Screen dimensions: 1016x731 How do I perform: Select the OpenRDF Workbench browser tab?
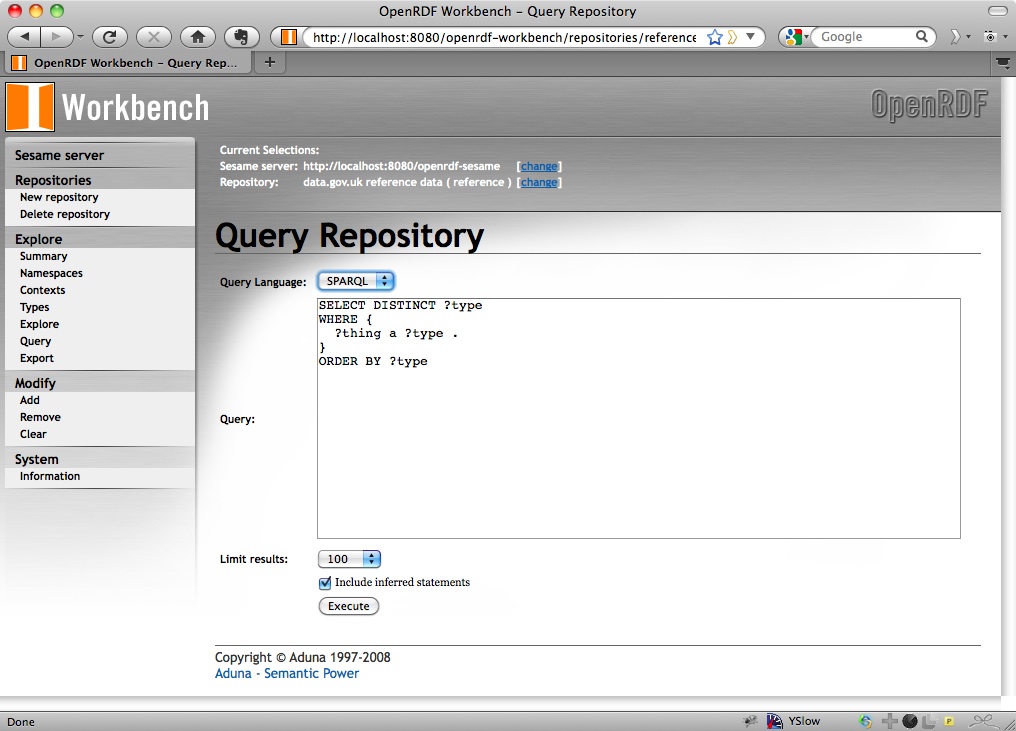tap(128, 63)
